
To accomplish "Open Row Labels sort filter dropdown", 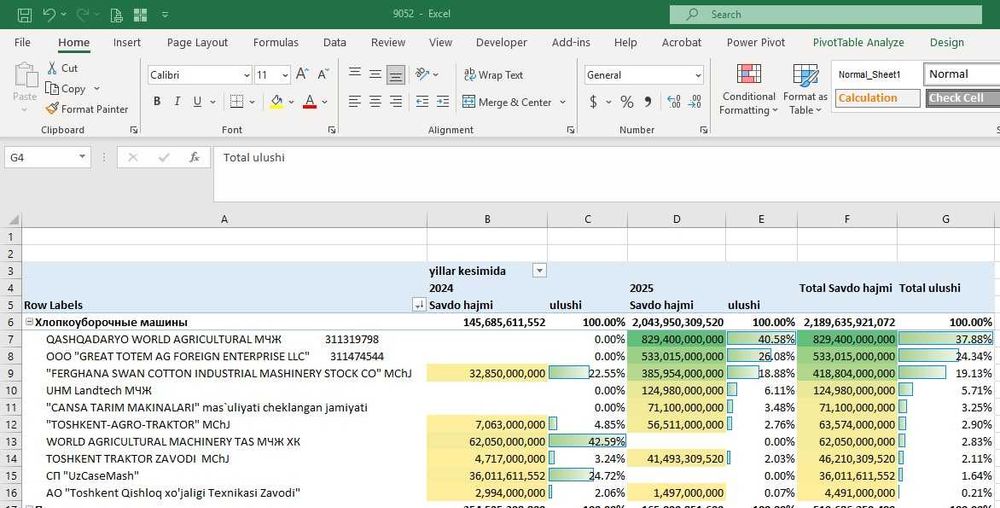I will point(418,305).
